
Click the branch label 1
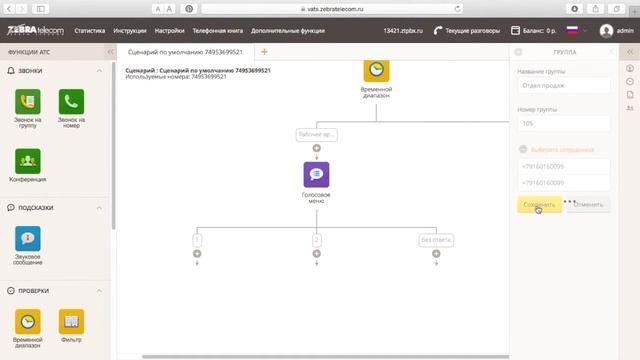click(197, 240)
